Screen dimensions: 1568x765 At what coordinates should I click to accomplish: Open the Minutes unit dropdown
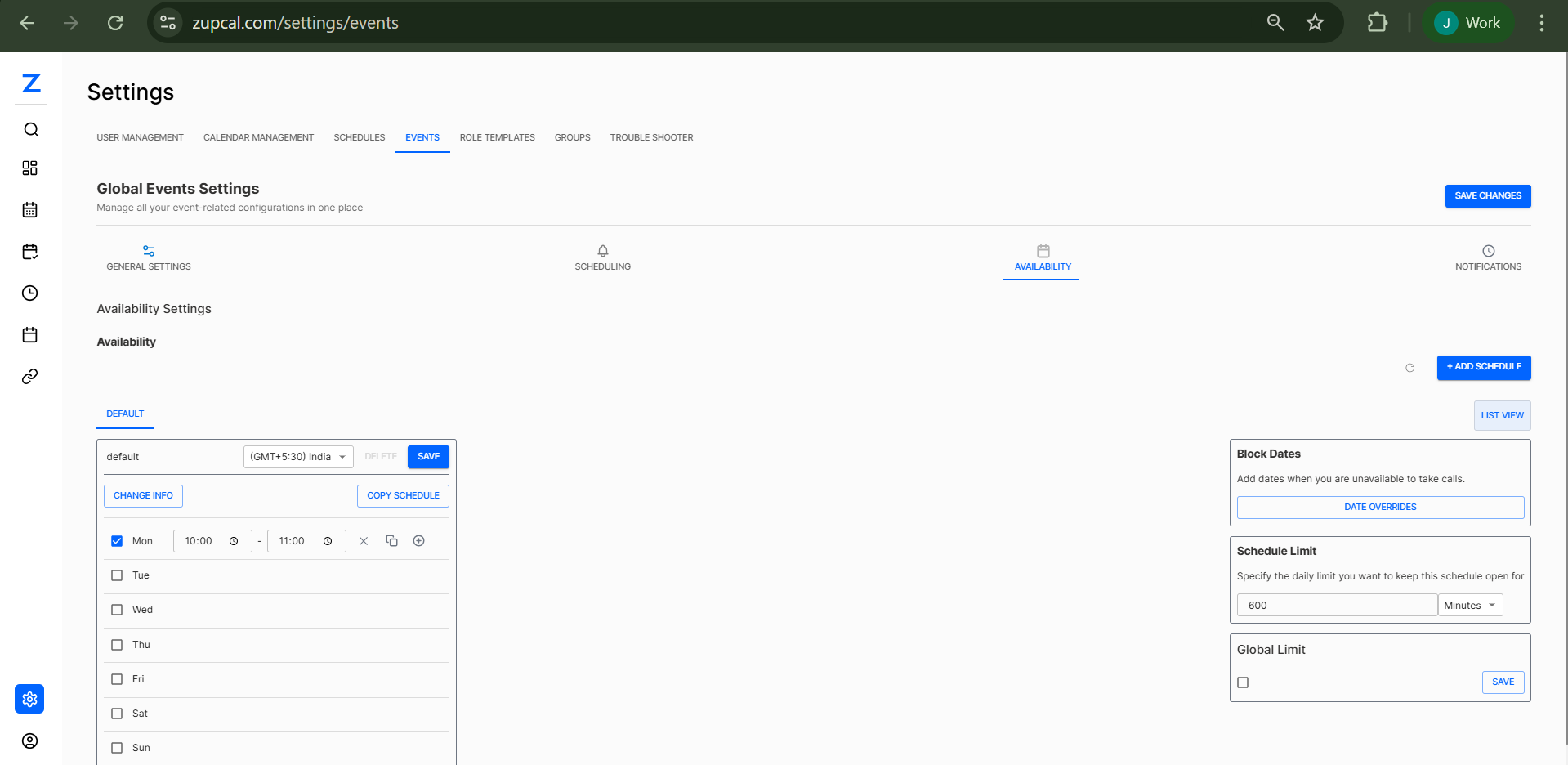click(x=1469, y=605)
